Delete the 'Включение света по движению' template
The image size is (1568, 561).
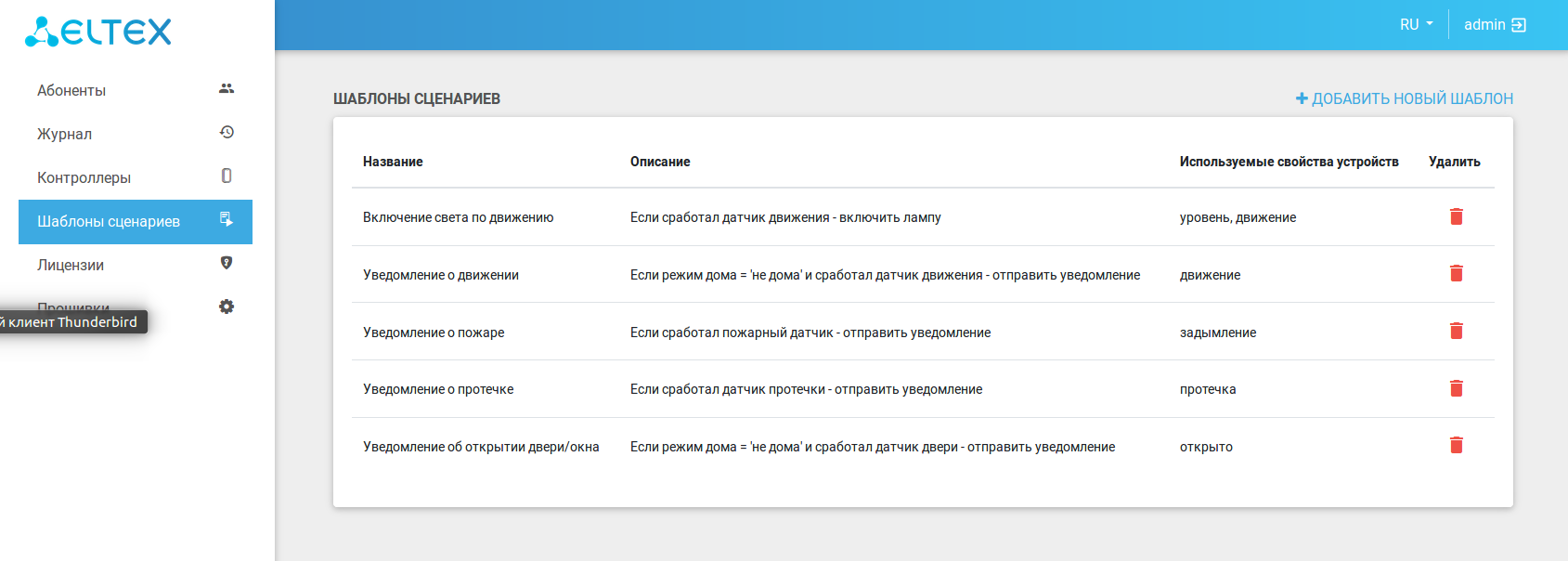[1456, 216]
